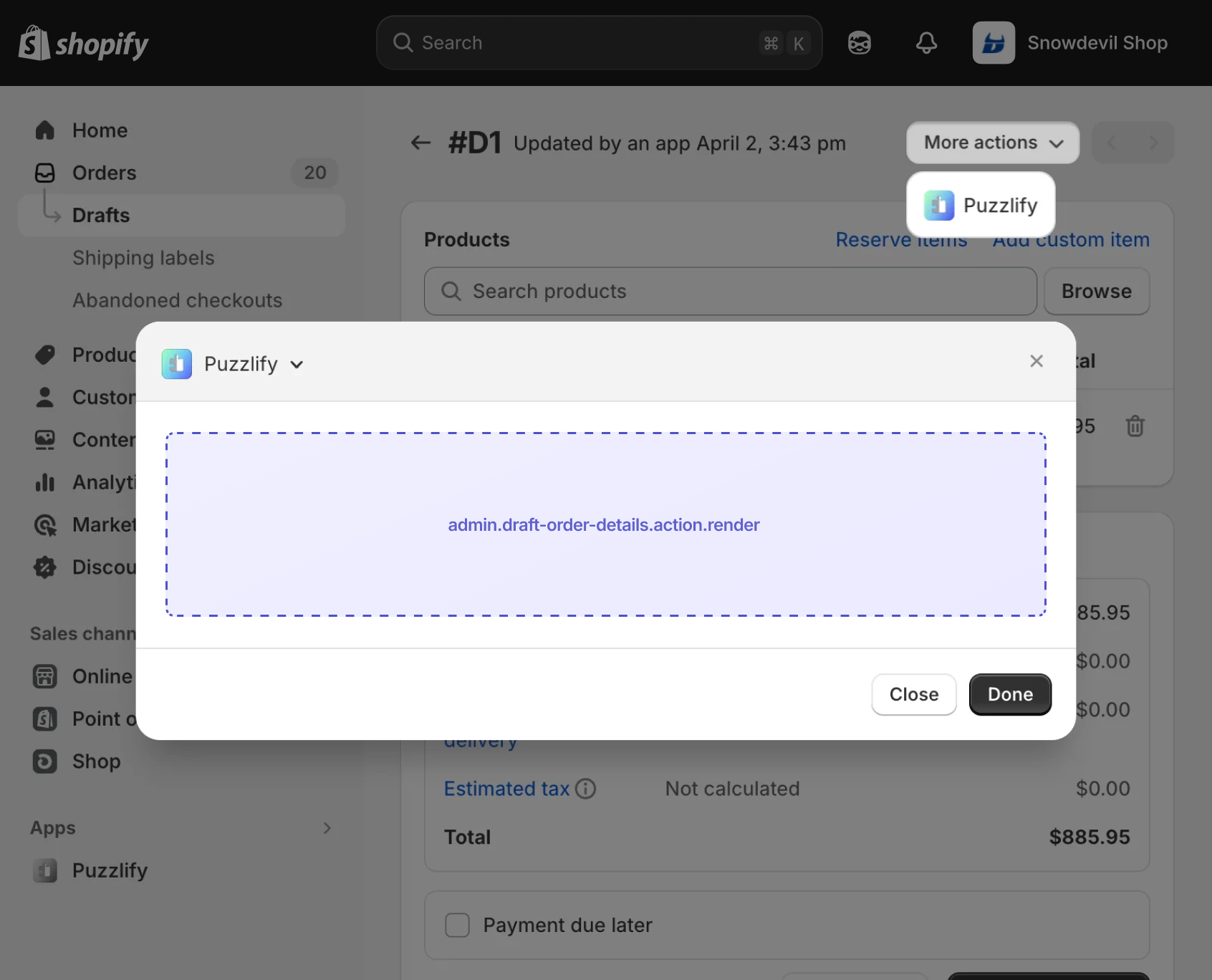Go to previous draft order arrow

pyautogui.click(x=1112, y=143)
